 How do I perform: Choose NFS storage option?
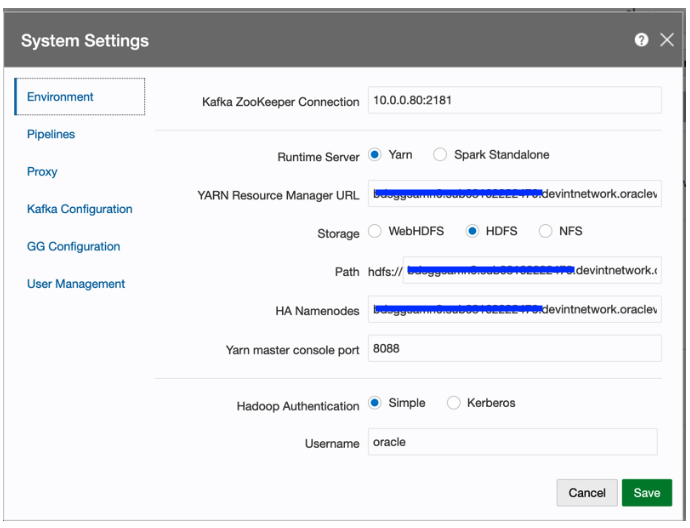[546, 232]
